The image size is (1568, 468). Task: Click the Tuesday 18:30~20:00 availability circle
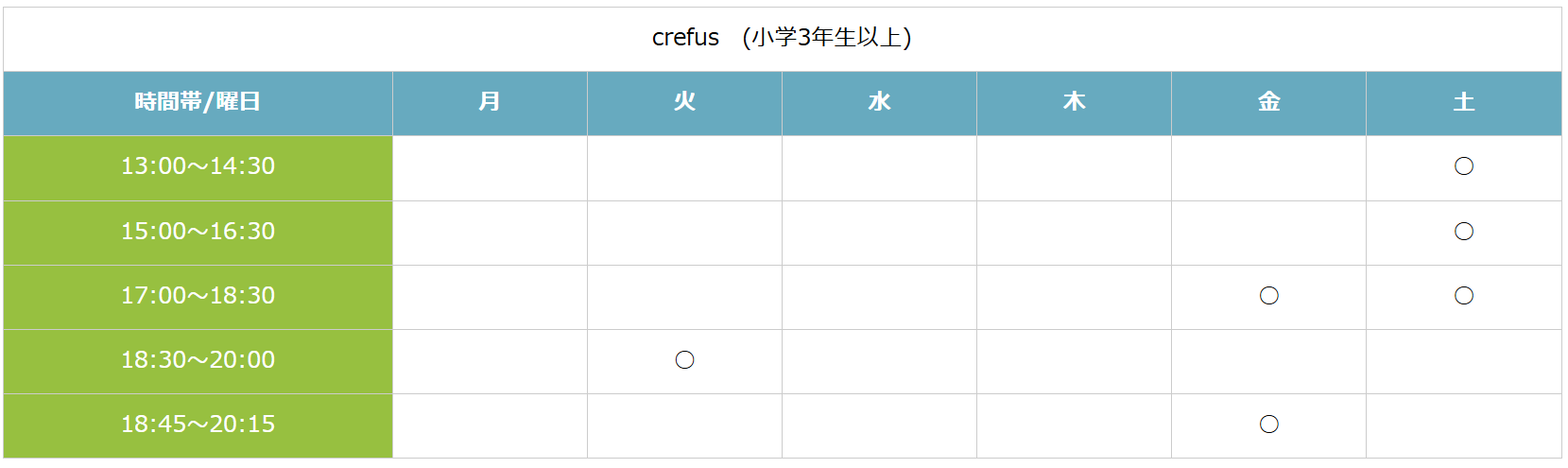pyautogui.click(x=684, y=360)
